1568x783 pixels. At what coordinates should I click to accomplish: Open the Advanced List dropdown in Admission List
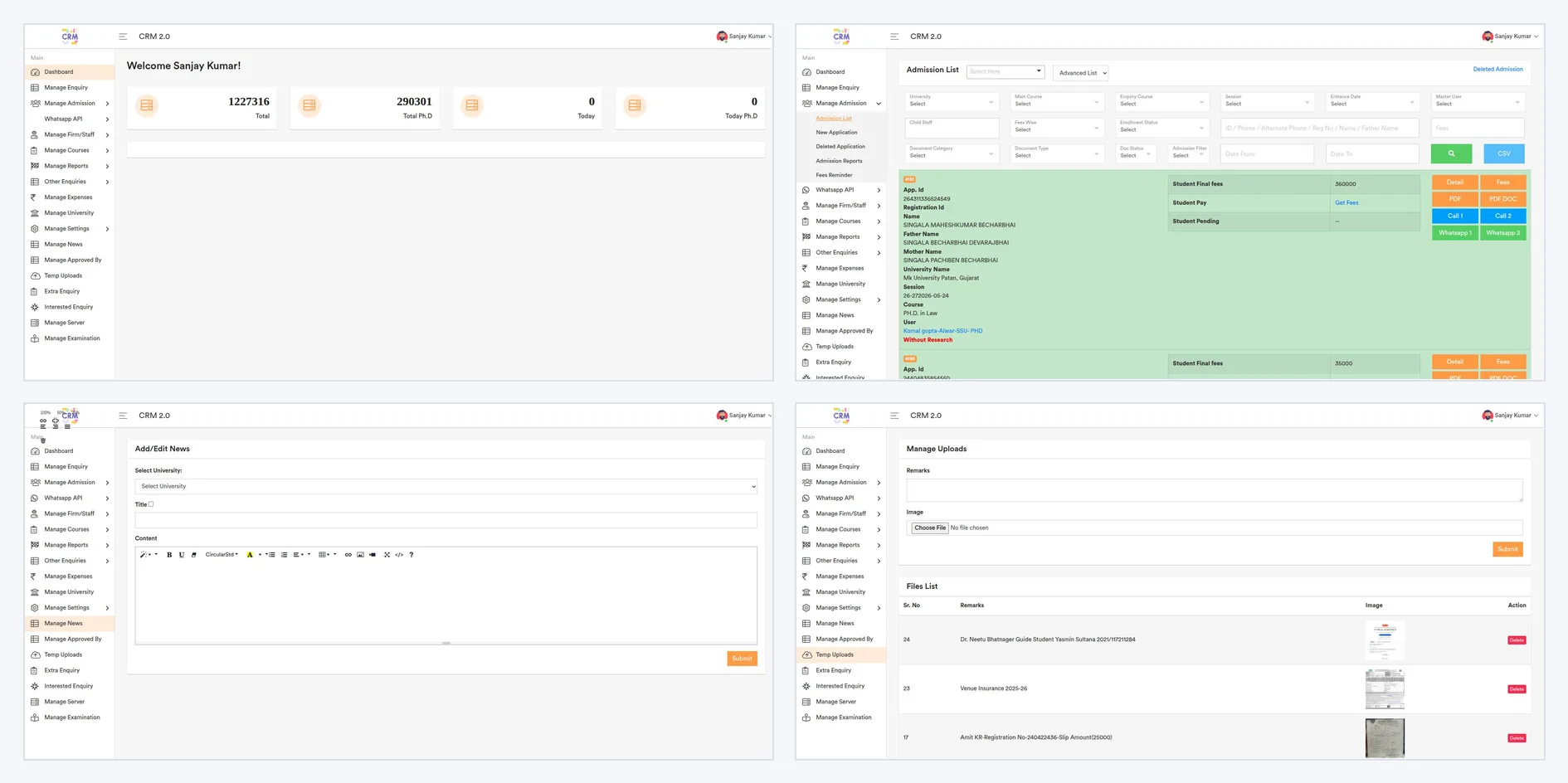1080,73
